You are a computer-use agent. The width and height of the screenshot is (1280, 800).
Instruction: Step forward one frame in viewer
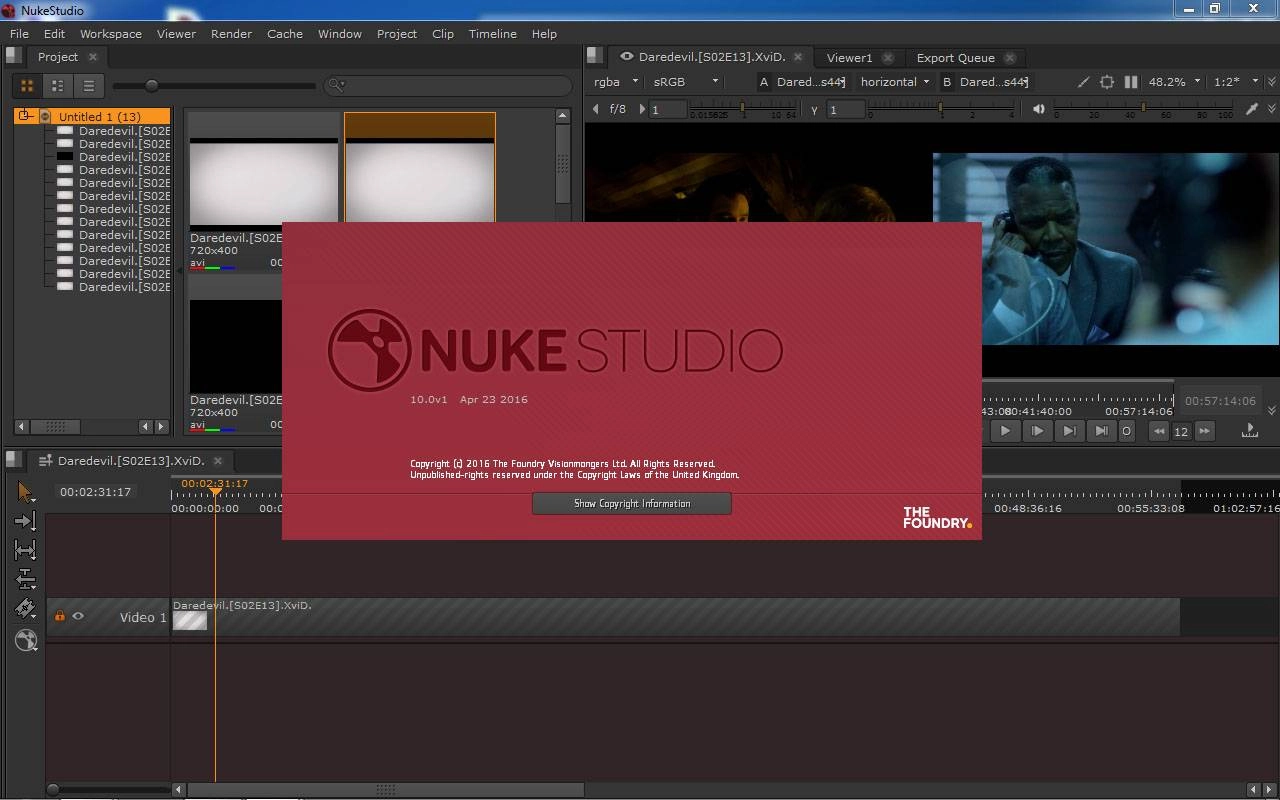pos(1037,431)
